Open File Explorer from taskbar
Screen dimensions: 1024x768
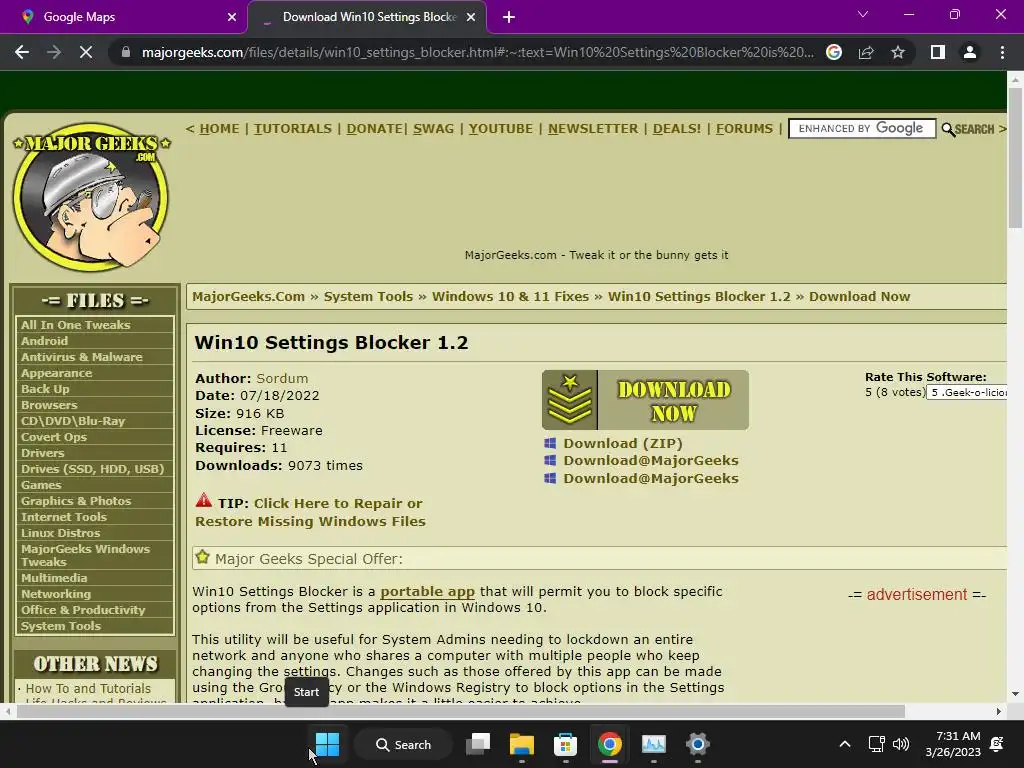point(522,744)
